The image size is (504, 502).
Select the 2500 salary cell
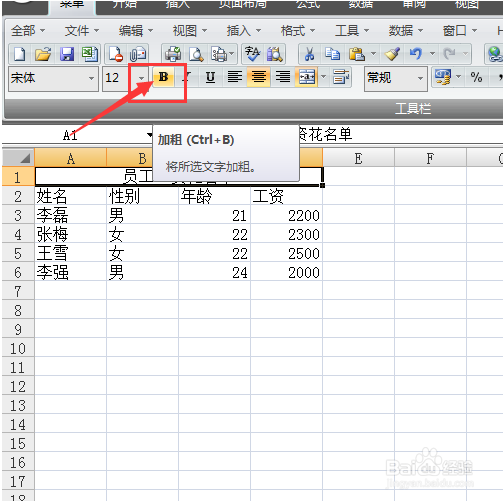[287, 253]
